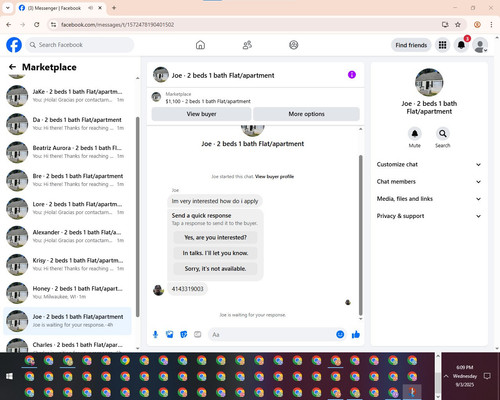Click the More options button
The height and width of the screenshot is (400, 500).
(x=306, y=114)
